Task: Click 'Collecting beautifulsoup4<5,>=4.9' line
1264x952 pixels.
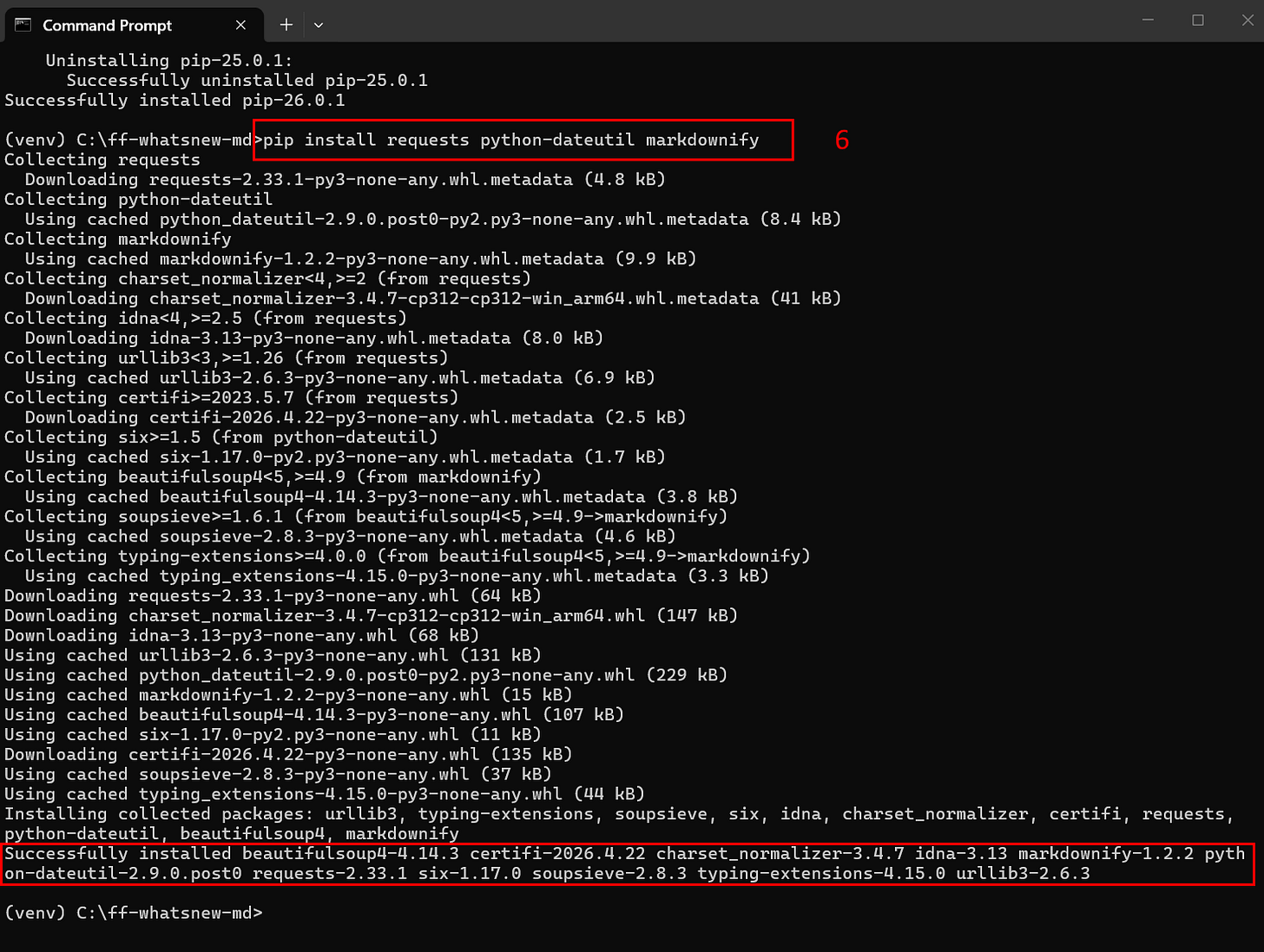Action: (273, 477)
